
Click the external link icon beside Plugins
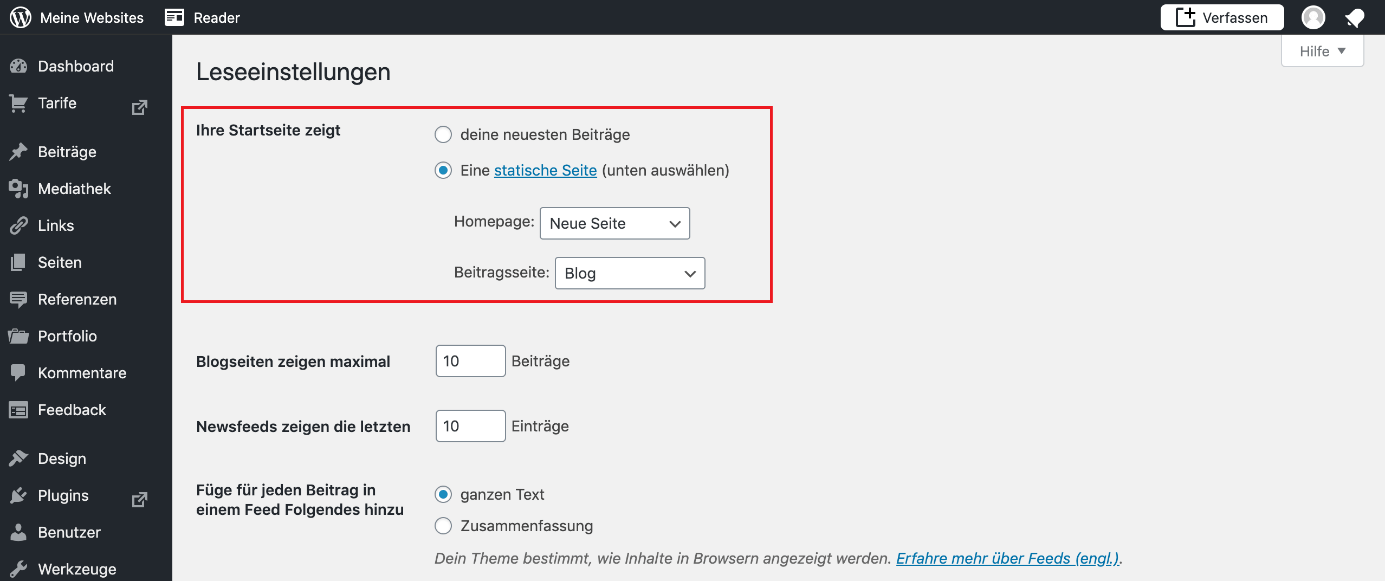point(140,499)
